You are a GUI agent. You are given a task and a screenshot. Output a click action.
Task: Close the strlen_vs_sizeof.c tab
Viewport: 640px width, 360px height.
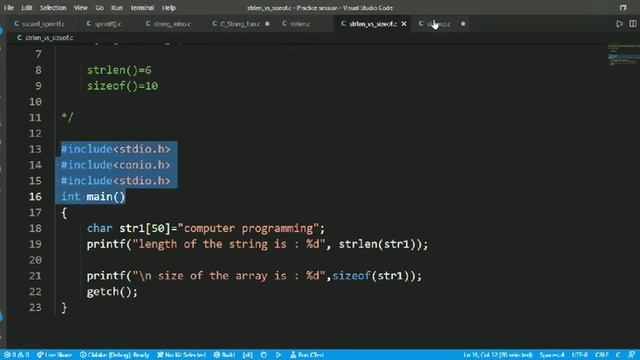404,24
